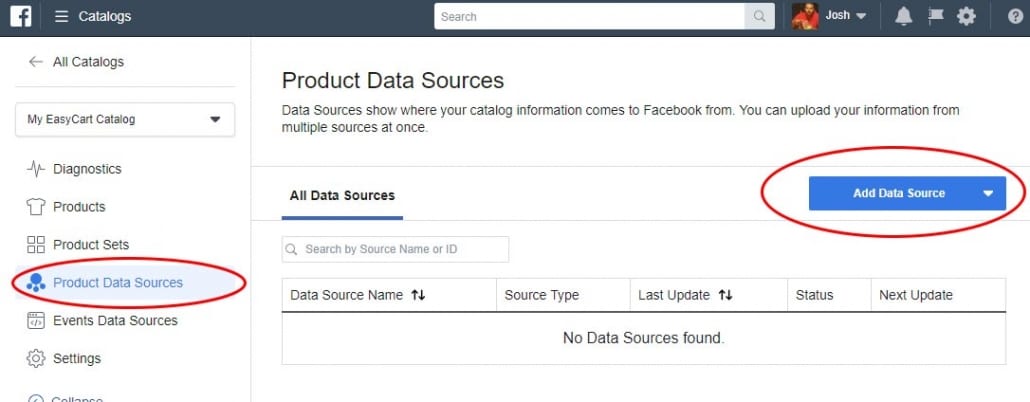
Task: Open Product Sets in sidebar
Action: [90, 244]
